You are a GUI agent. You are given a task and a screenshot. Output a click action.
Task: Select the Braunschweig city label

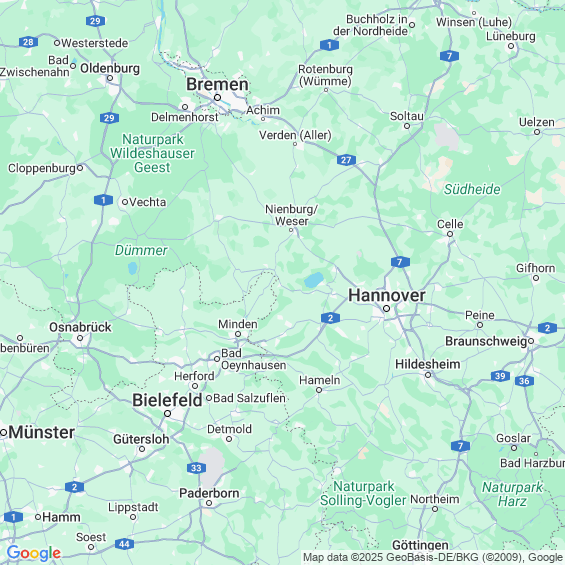[486, 341]
